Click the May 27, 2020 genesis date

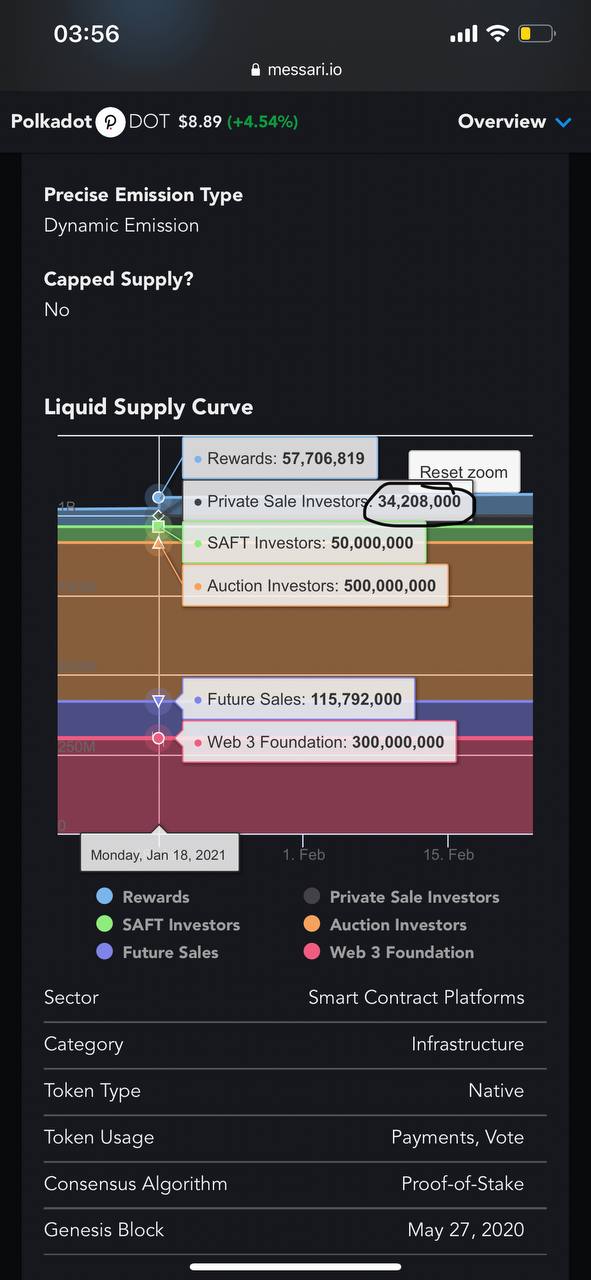pyautogui.click(x=466, y=1229)
